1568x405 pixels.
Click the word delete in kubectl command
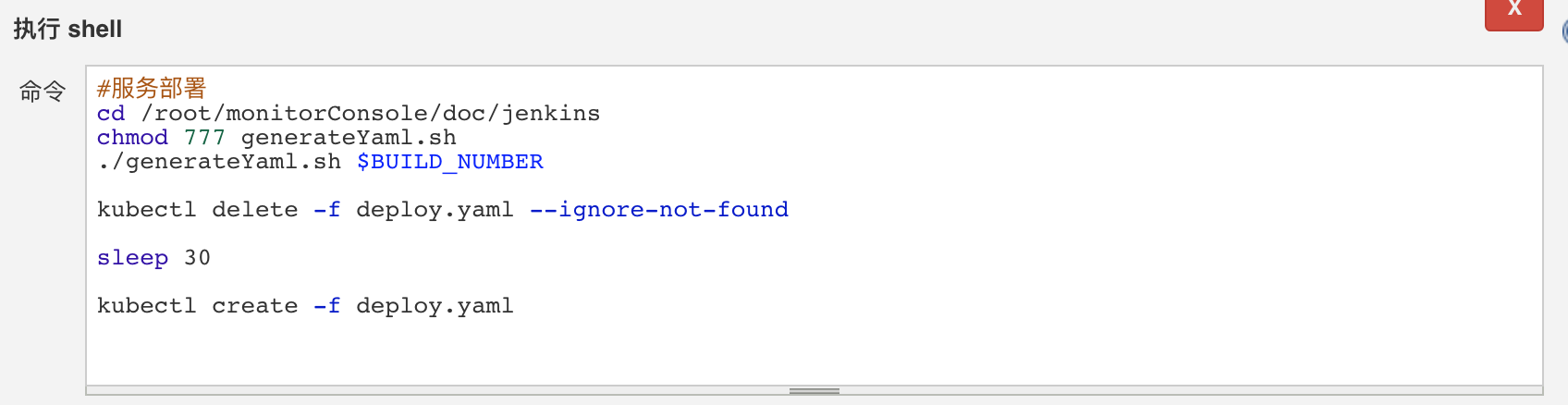pos(255,210)
